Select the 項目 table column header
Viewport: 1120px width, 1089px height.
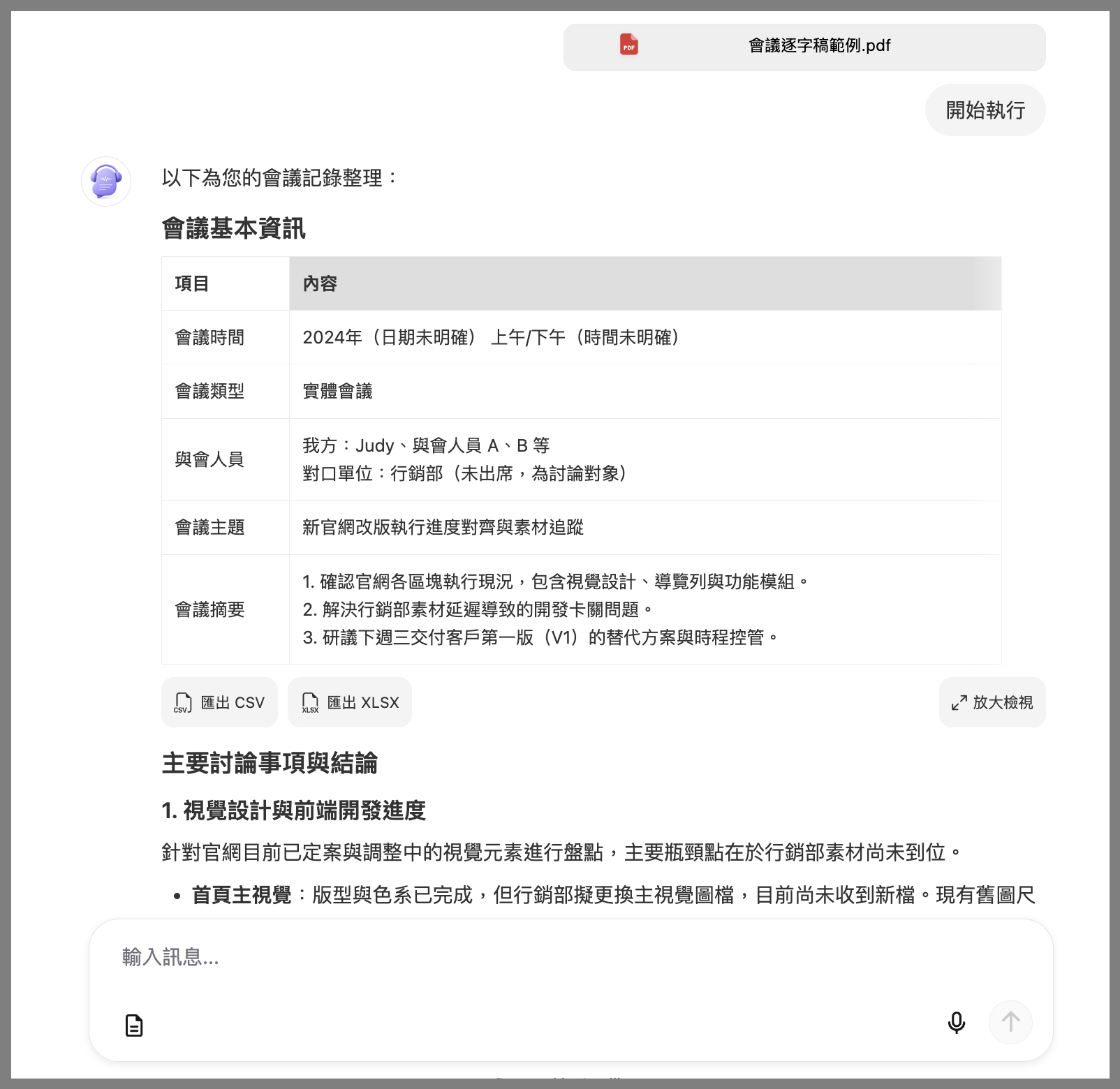192,283
